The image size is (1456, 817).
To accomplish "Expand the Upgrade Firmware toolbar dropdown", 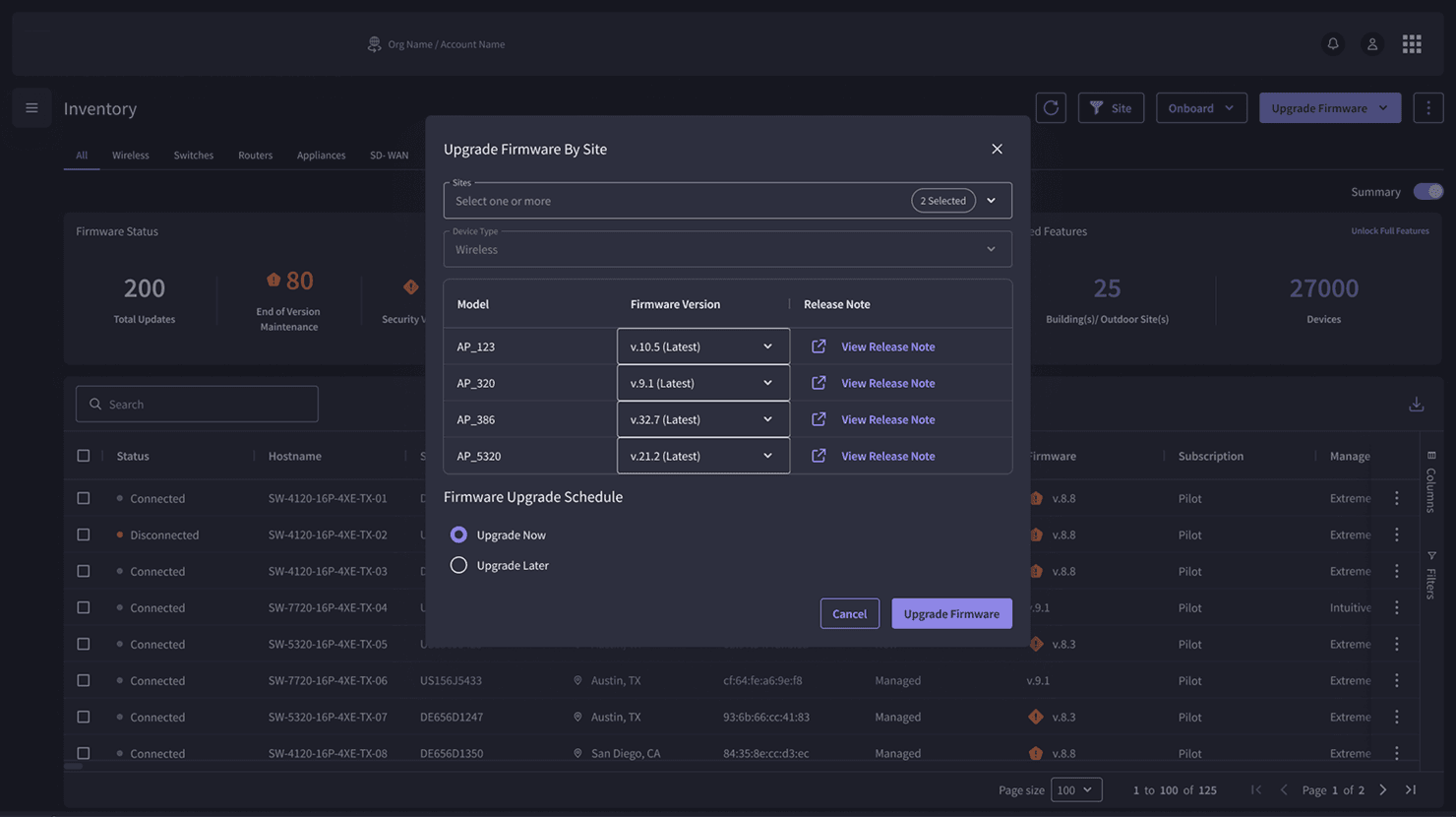I will pyautogui.click(x=1329, y=108).
